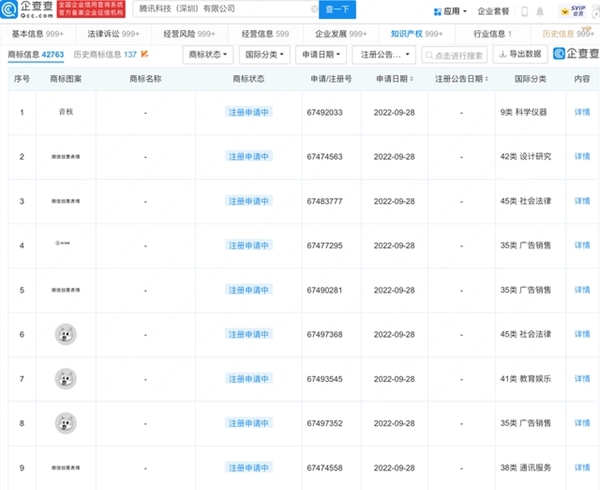Select 商标信息 42763 sub-tab
This screenshot has height=490, width=600.
coord(36,55)
